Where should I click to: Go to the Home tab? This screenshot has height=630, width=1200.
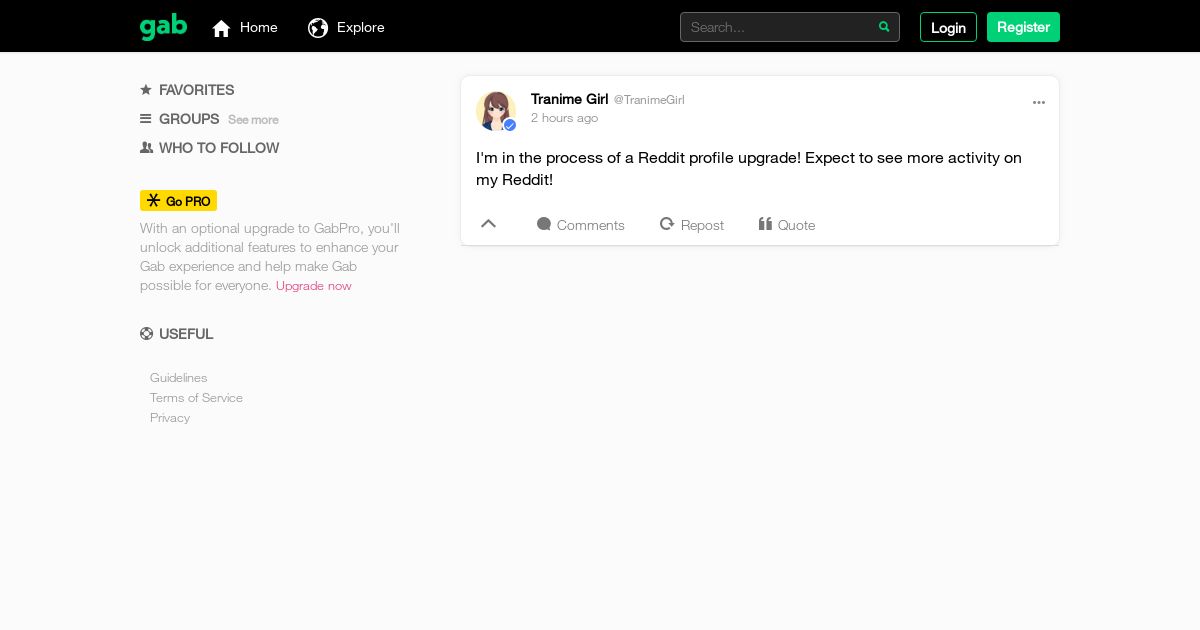point(245,28)
